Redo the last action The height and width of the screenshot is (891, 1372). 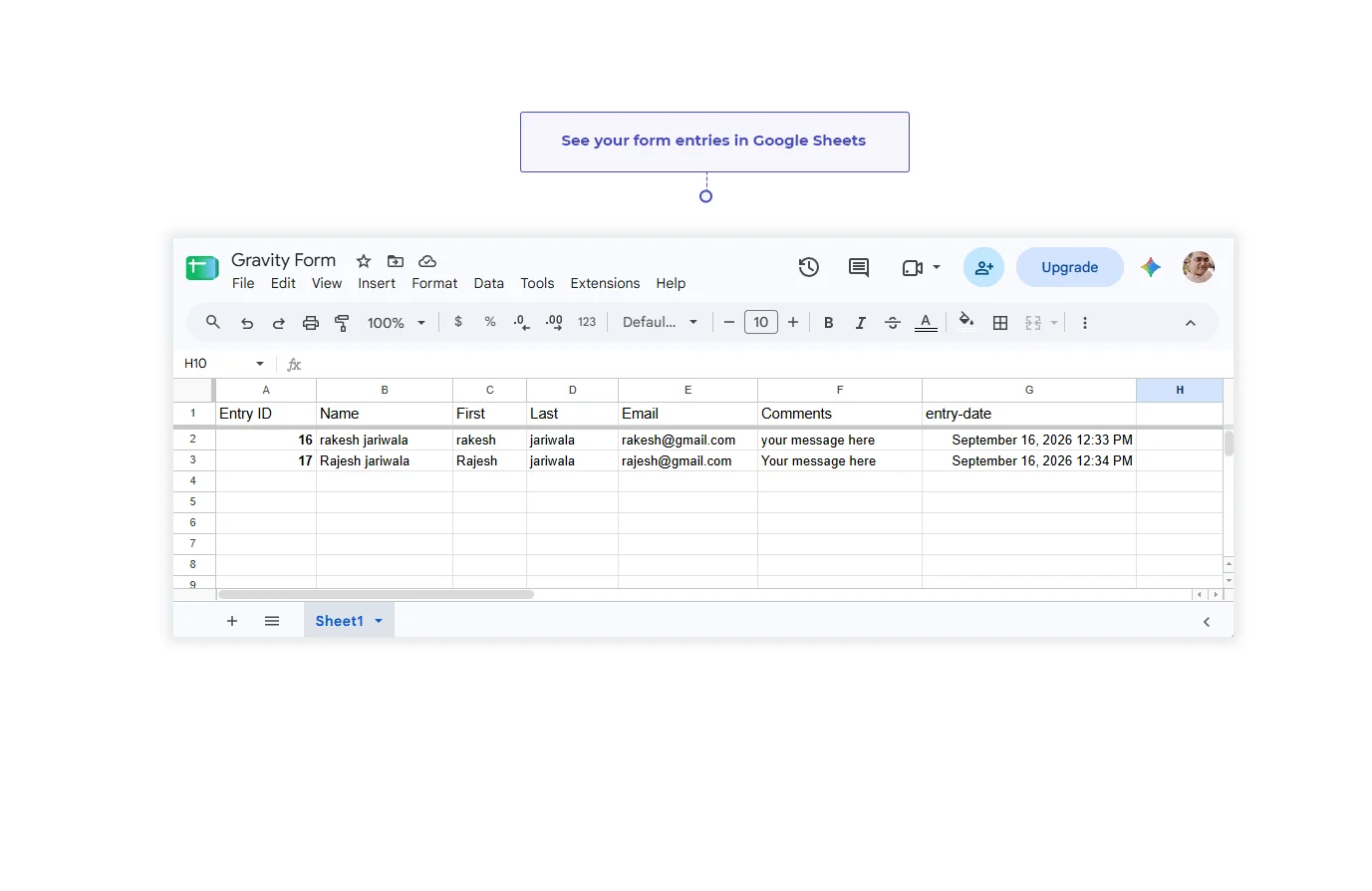pyautogui.click(x=279, y=323)
